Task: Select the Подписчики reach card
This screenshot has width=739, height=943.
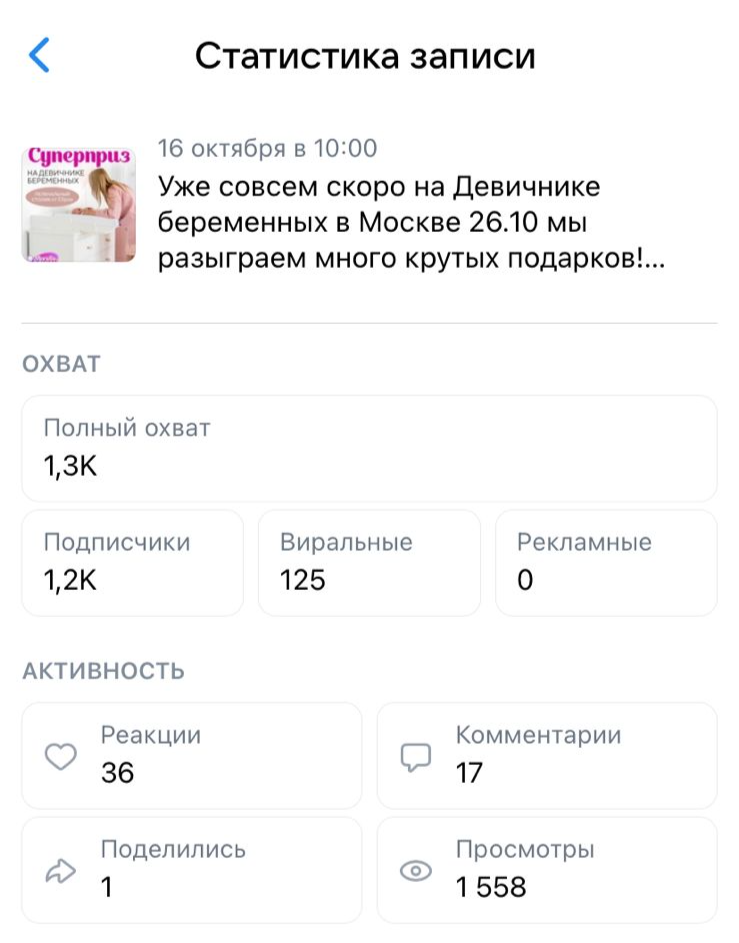Action: pos(132,563)
